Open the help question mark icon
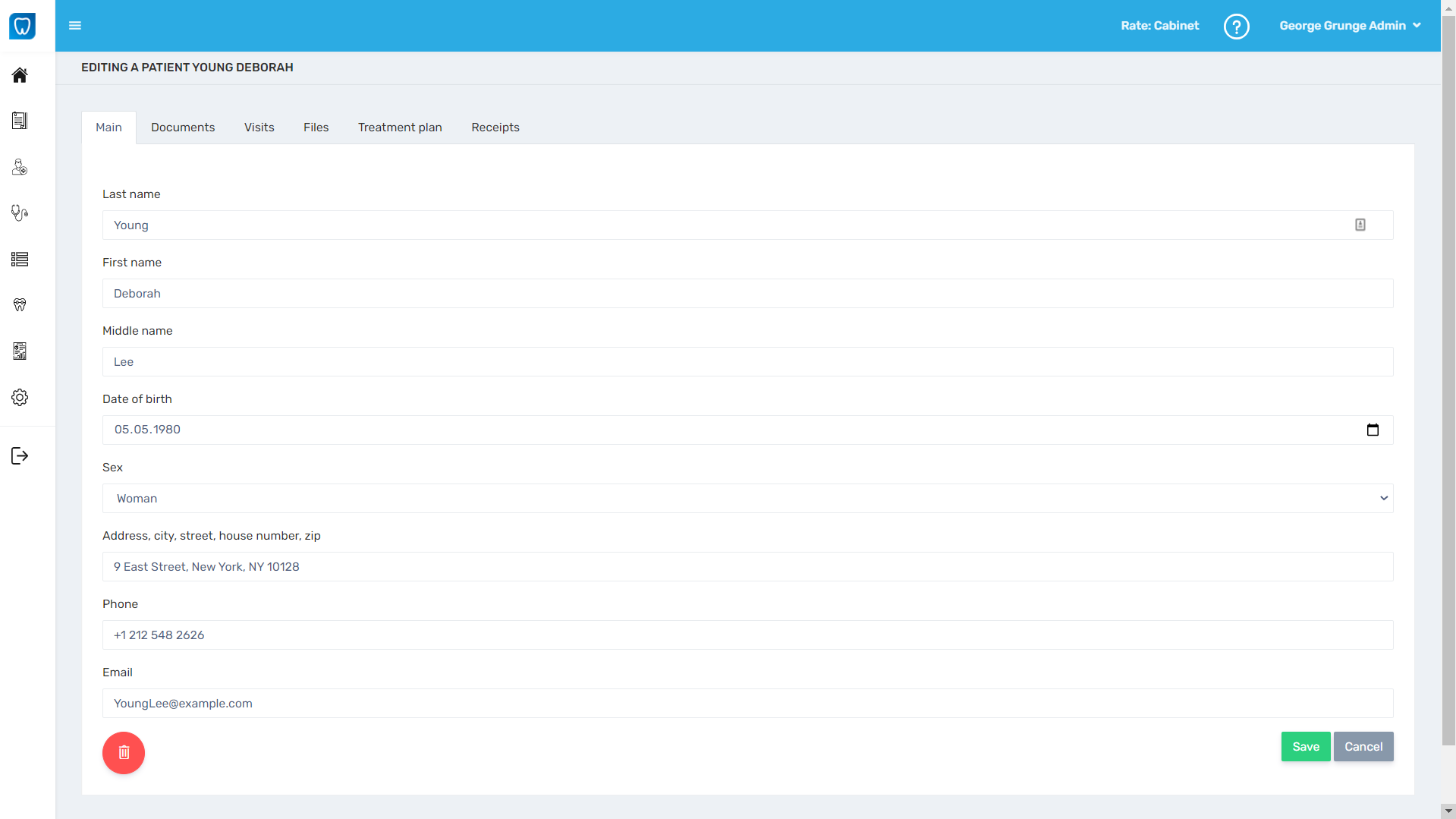Viewport: 1456px width, 819px height. point(1236,26)
